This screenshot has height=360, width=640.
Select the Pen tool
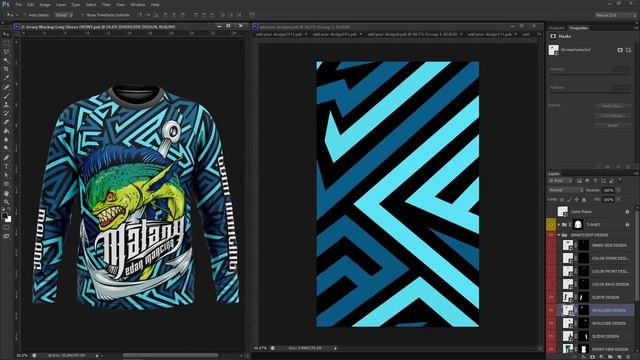(6, 157)
